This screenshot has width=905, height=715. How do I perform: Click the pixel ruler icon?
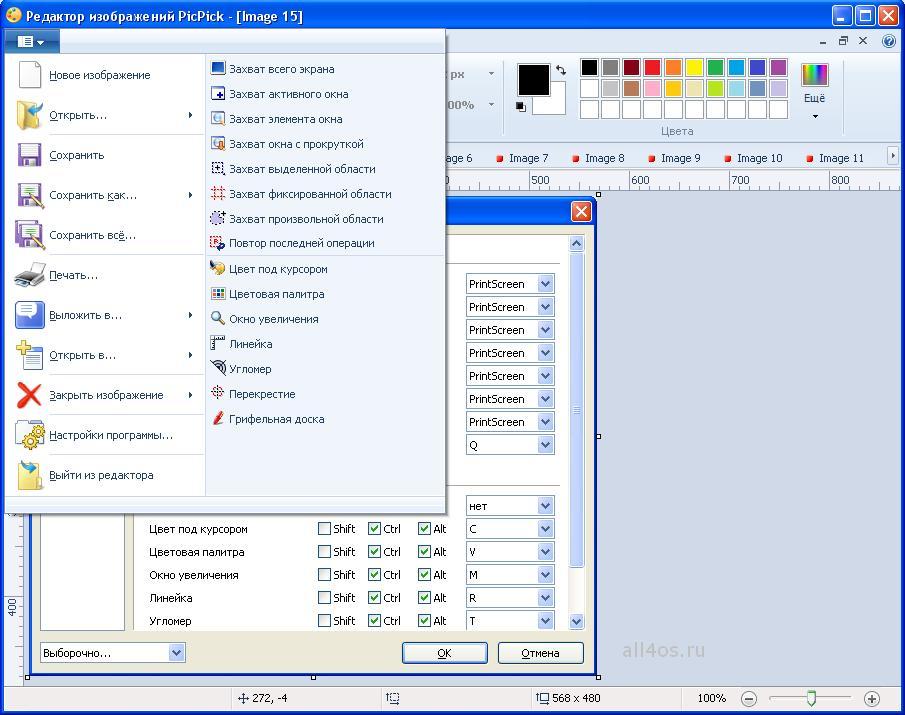pyautogui.click(x=218, y=343)
